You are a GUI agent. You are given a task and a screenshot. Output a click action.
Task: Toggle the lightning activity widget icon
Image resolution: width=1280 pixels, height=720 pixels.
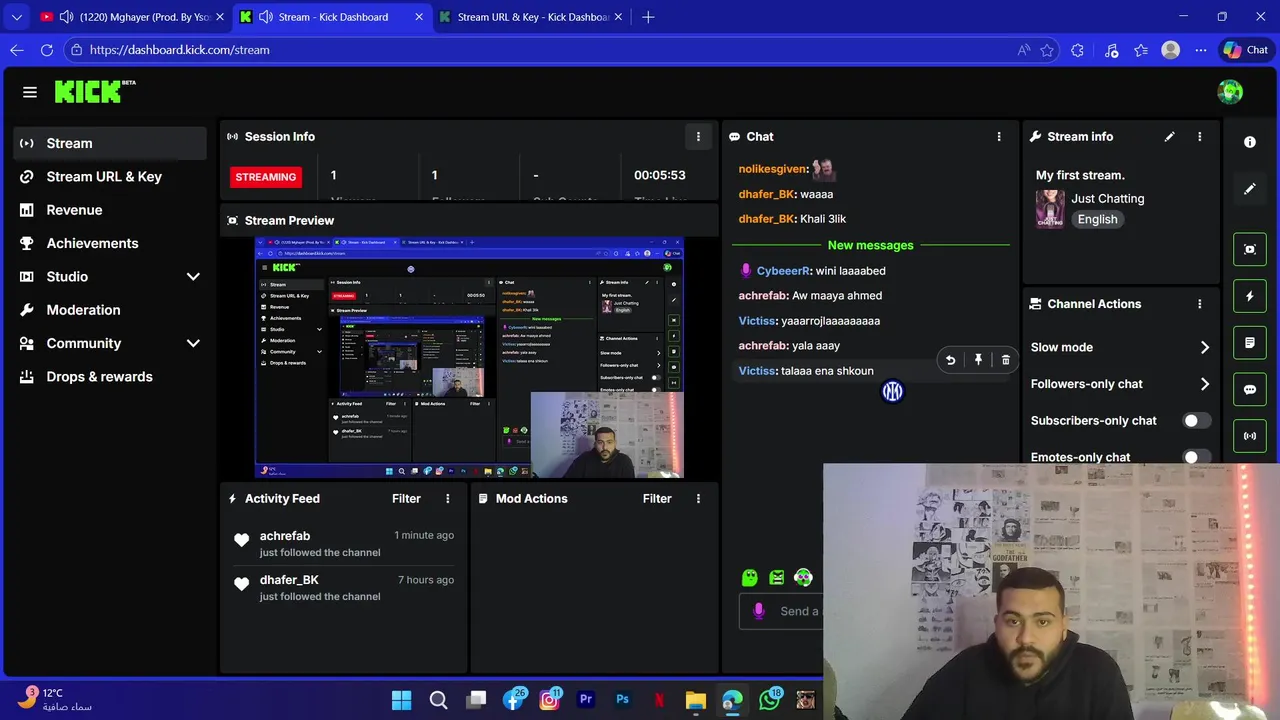(1250, 297)
